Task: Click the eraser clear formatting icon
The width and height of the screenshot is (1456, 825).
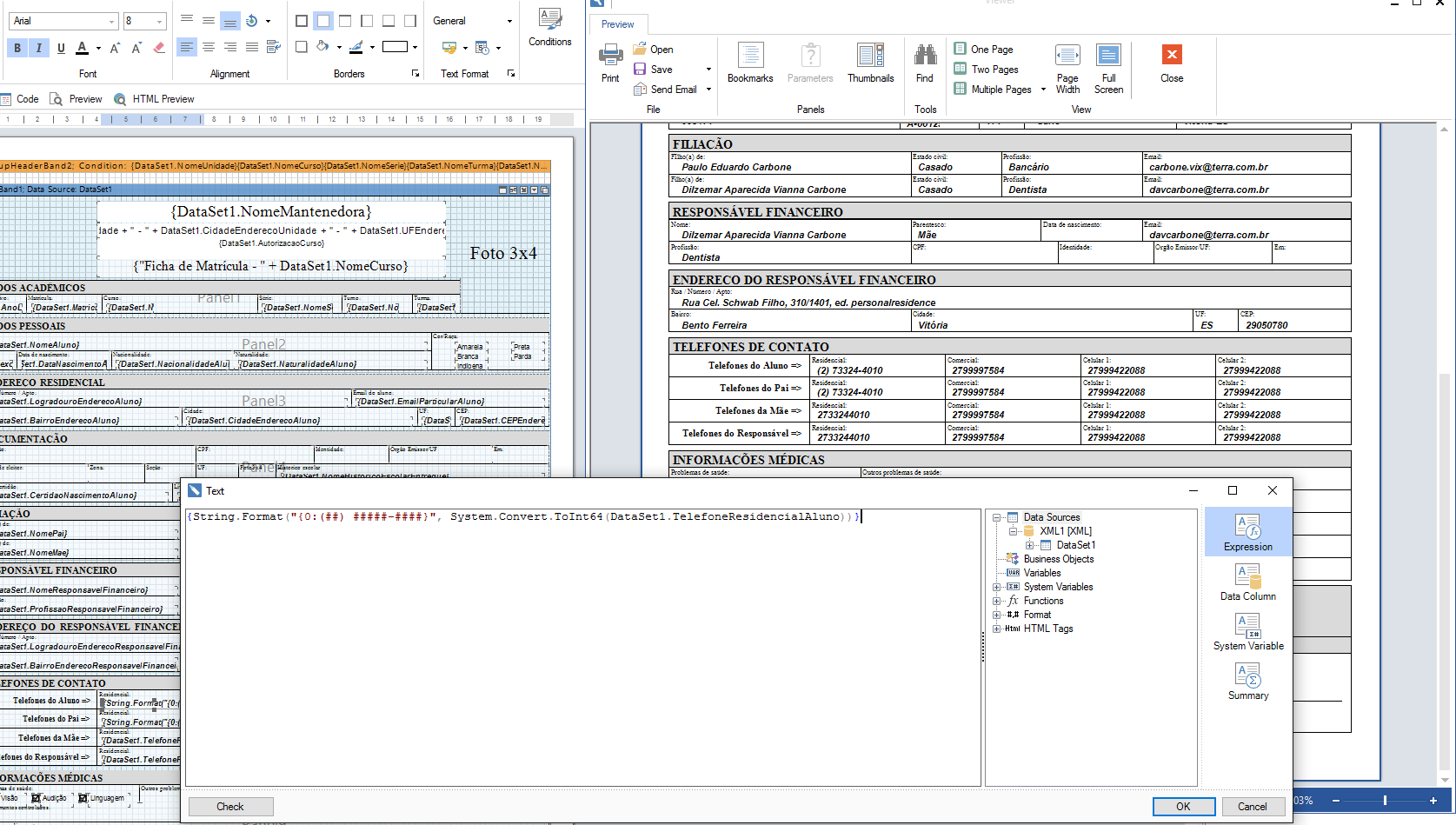Action: point(159,48)
